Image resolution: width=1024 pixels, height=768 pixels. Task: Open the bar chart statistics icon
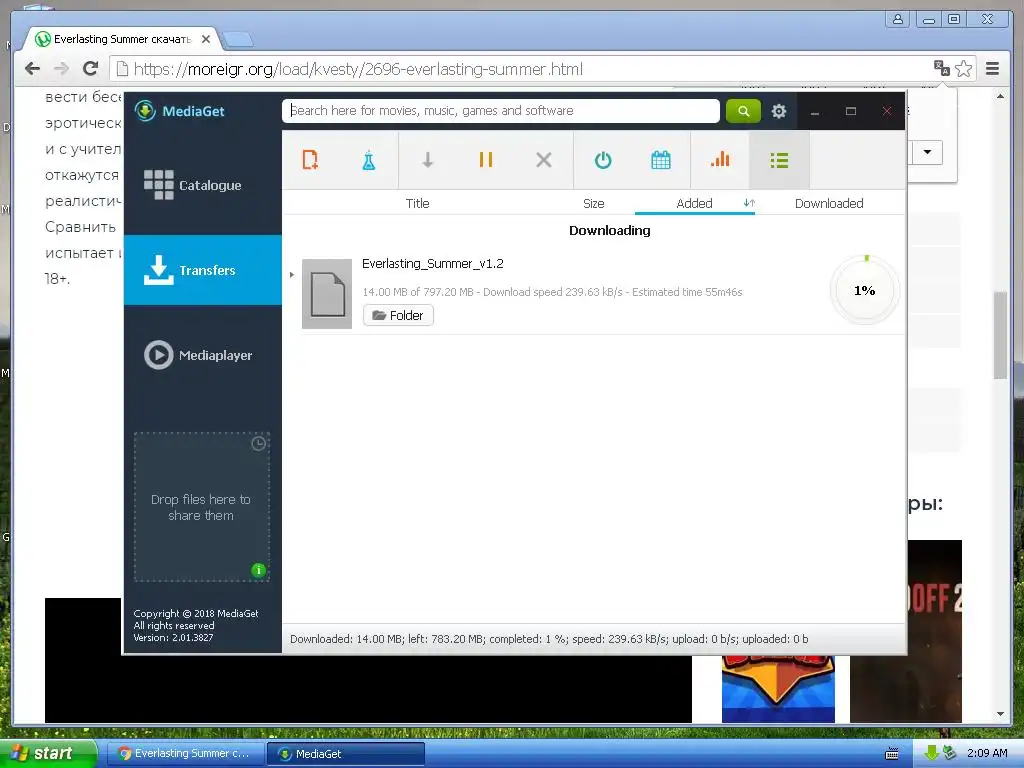[x=720, y=160]
